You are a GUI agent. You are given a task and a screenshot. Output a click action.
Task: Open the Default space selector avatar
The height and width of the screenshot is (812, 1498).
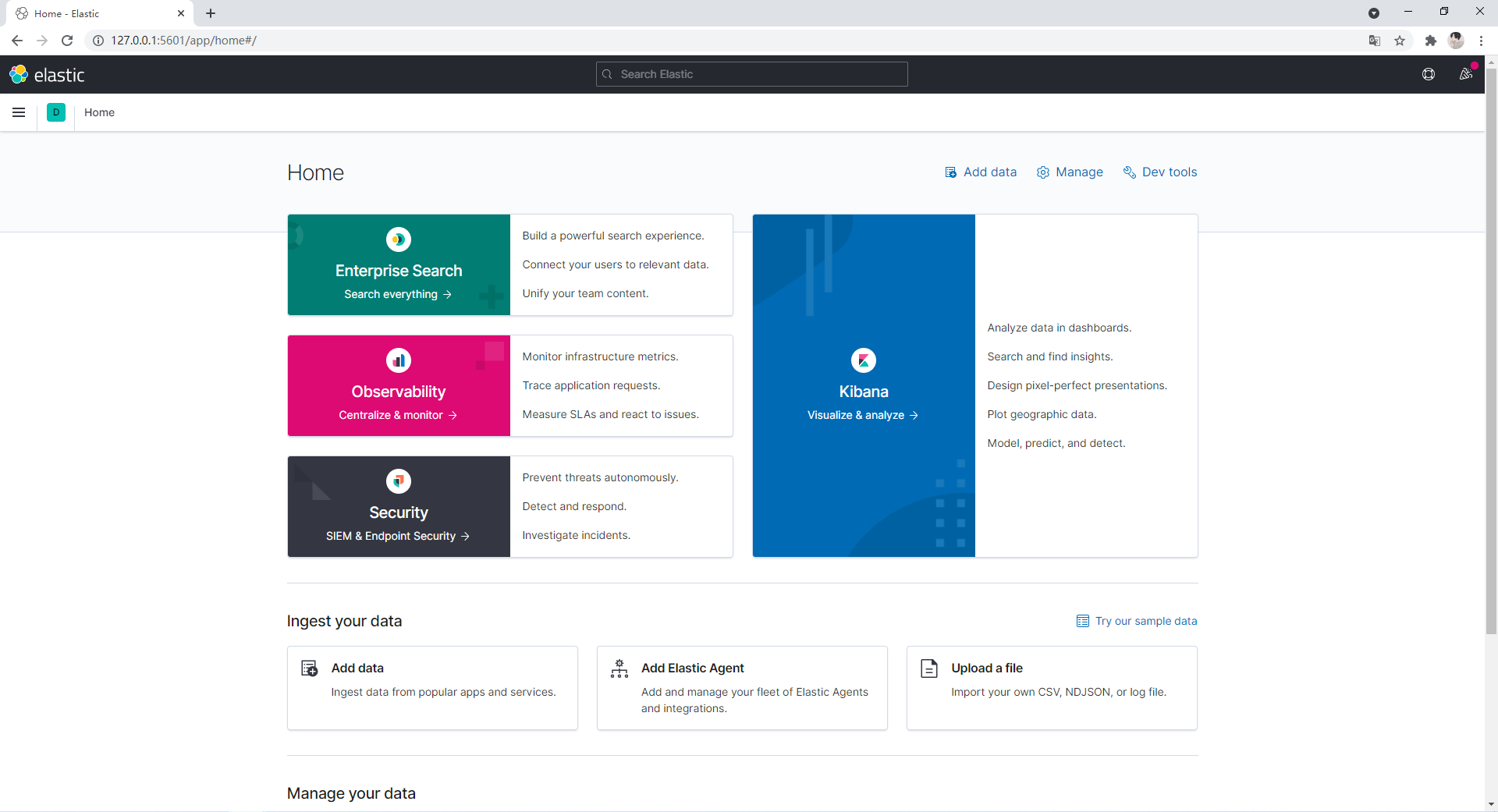point(56,112)
